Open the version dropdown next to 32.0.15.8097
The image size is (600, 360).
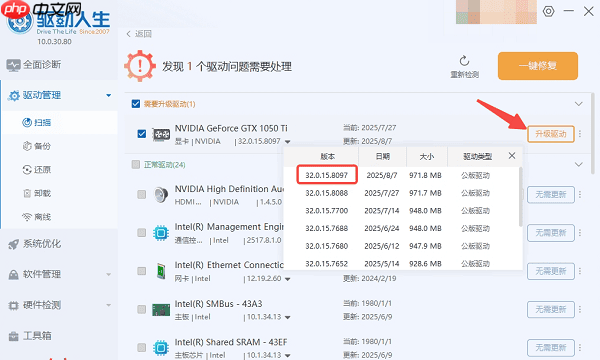pyautogui.click(x=287, y=142)
